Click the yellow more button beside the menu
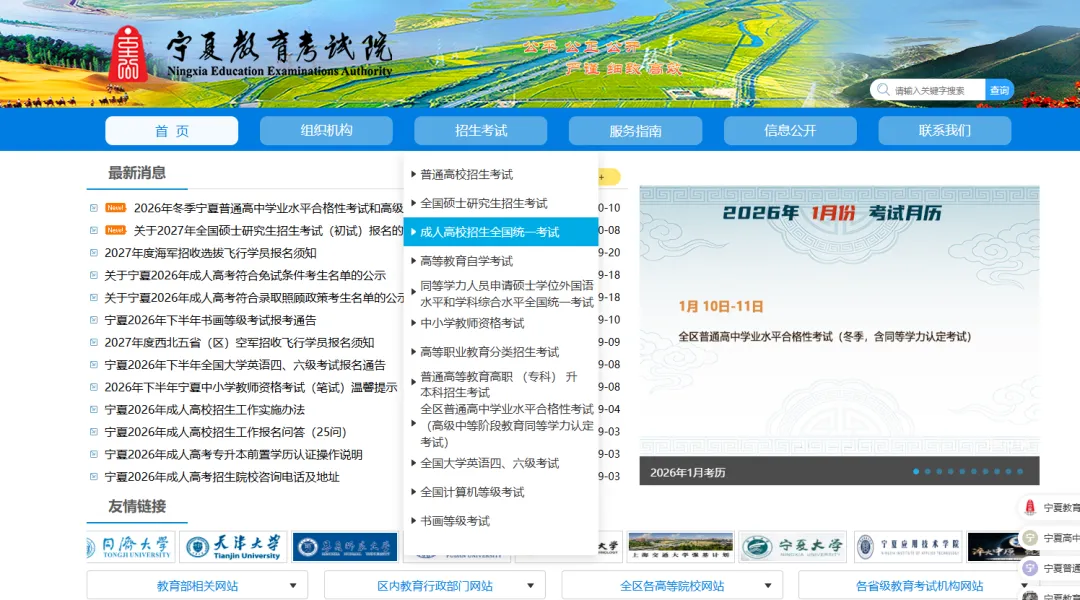This screenshot has width=1080, height=600. click(609, 177)
